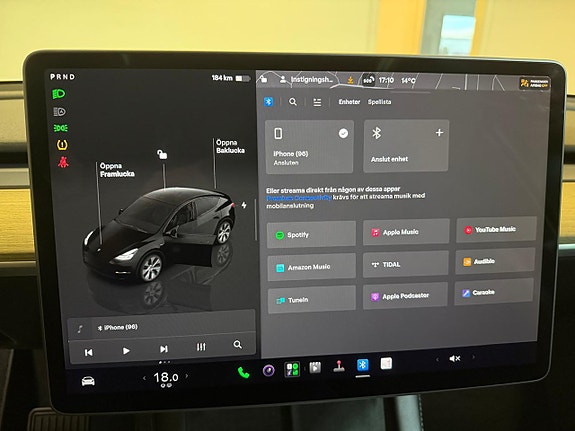Open the audio equalizer settings icon
The height and width of the screenshot is (431, 575).
click(x=201, y=347)
